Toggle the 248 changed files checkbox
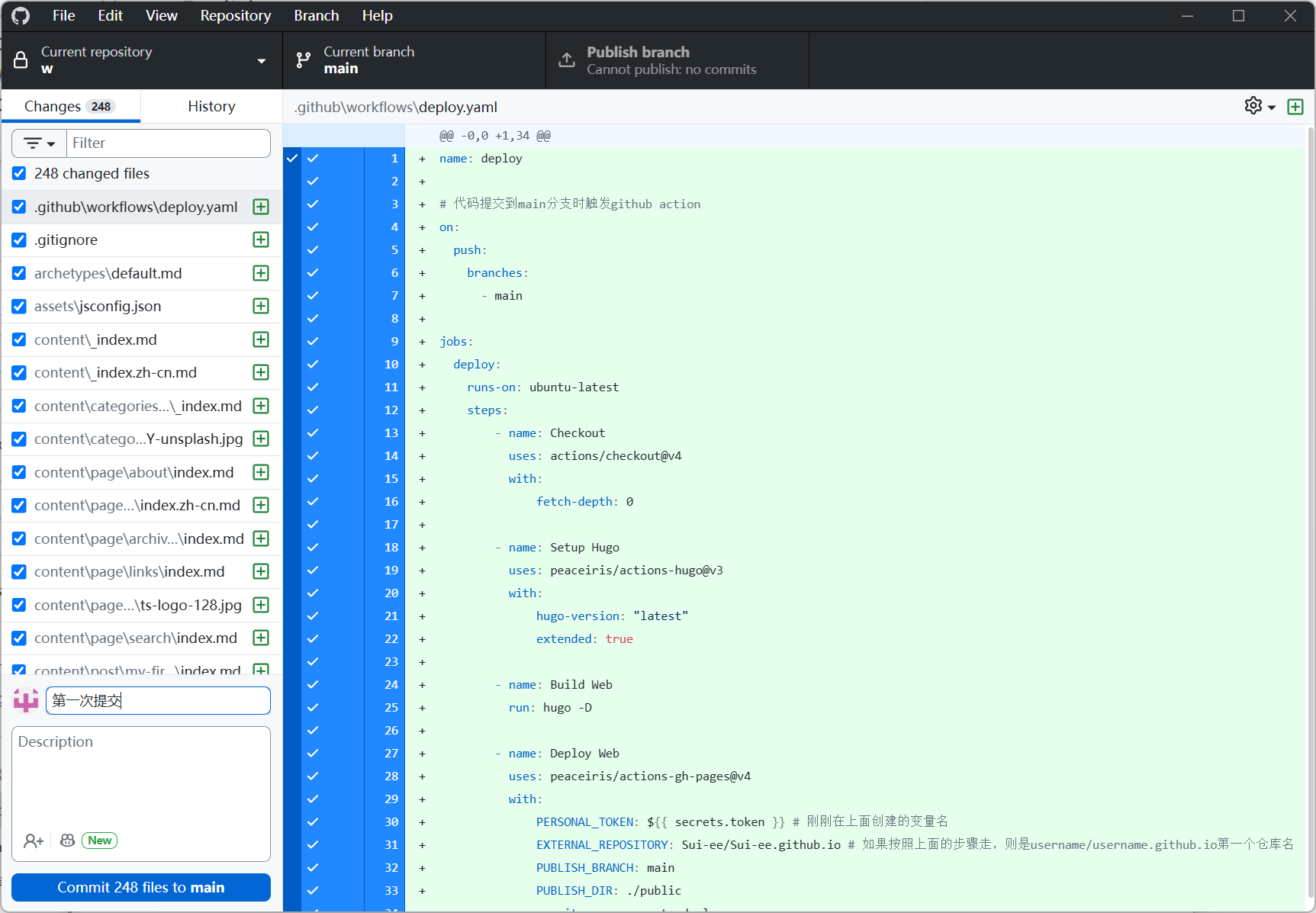 [19, 174]
